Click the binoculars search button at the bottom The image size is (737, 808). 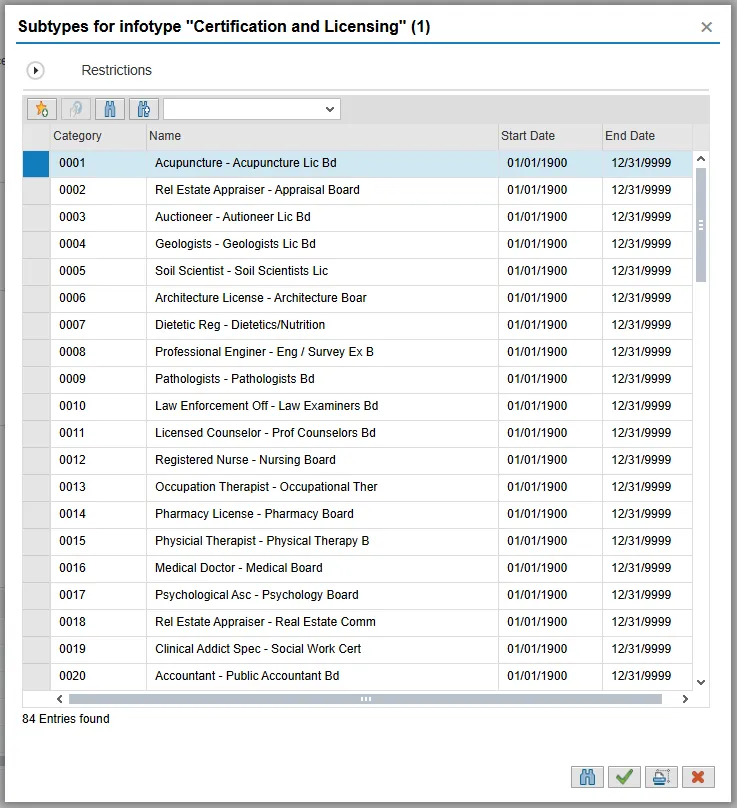(x=588, y=777)
